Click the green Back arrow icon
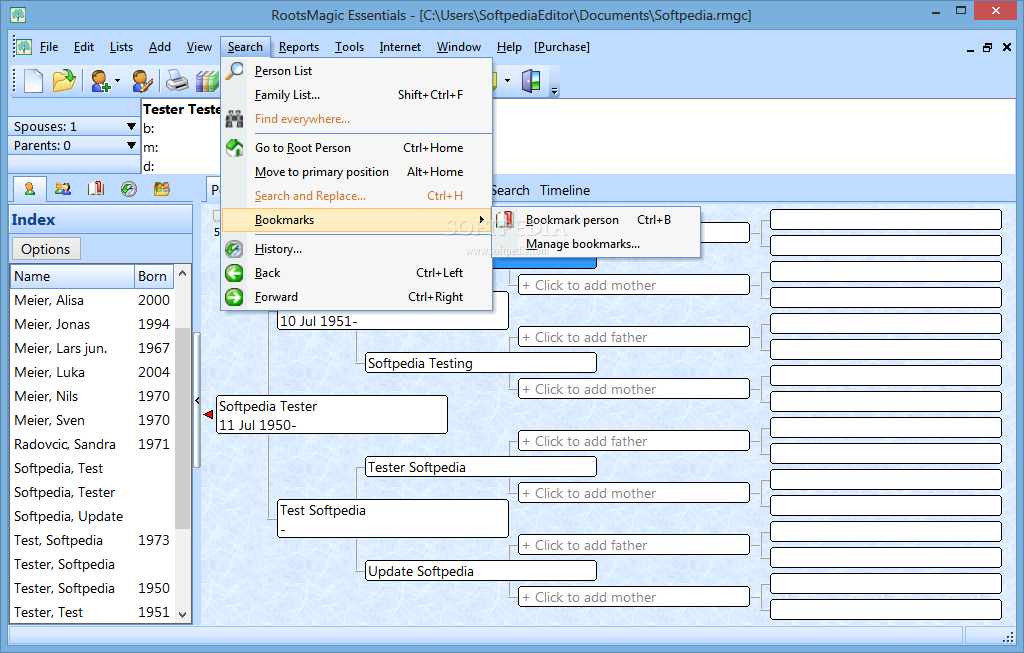The height and width of the screenshot is (653, 1024). pos(234,273)
